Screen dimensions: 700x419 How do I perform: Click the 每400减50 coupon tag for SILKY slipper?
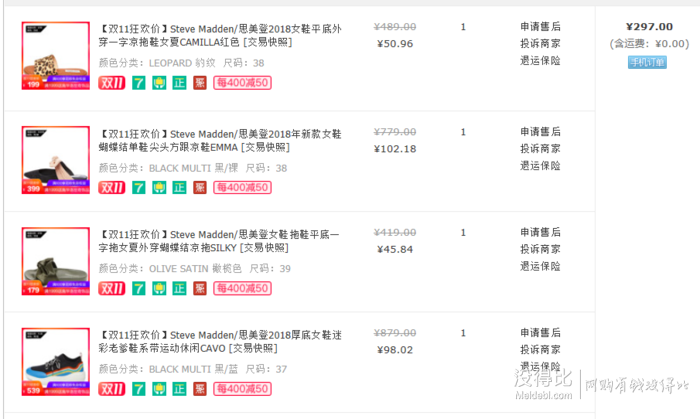242,288
